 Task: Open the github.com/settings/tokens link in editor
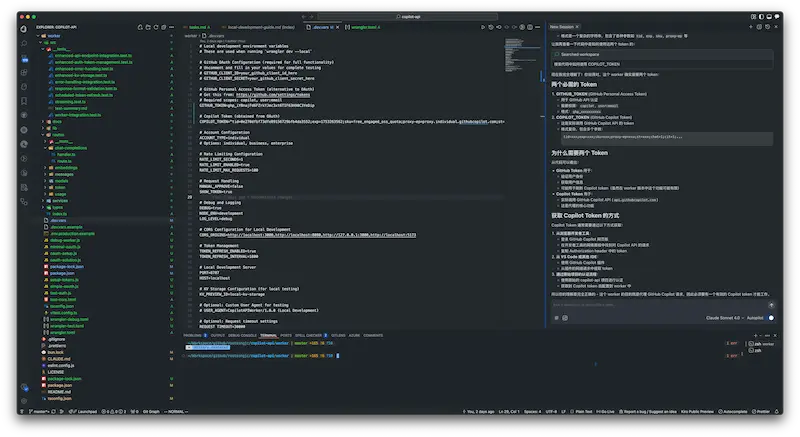273,95
